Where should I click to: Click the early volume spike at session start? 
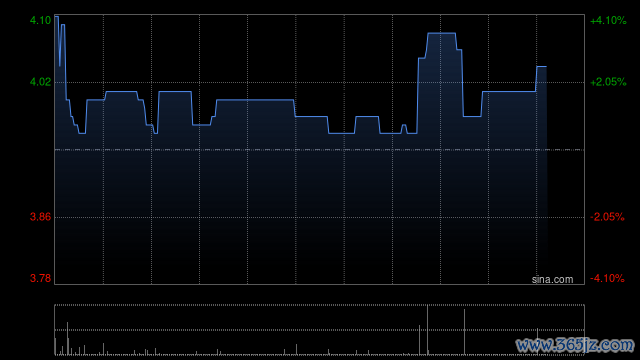[67, 338]
